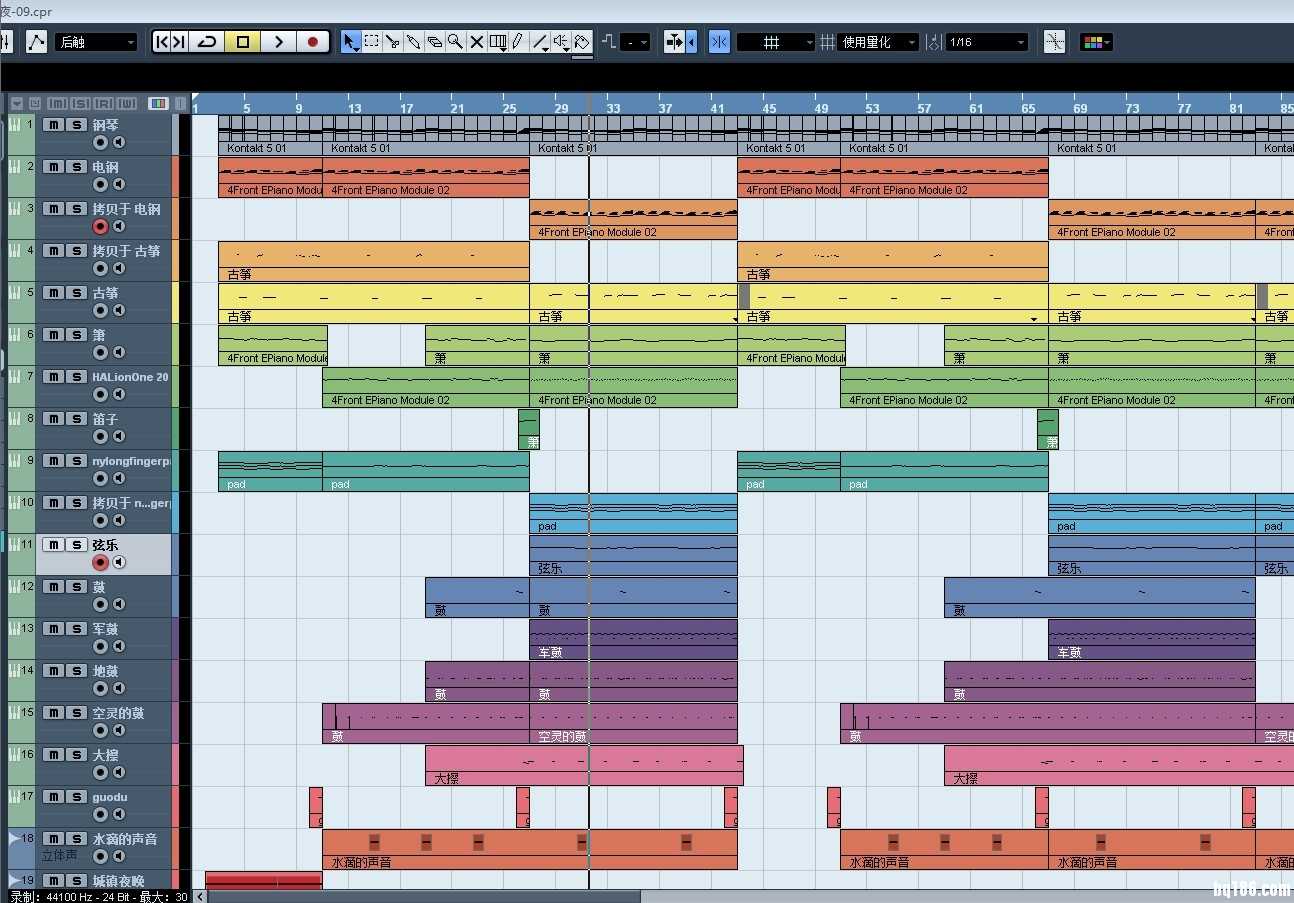Toggle monitor on 空灵的鼓 track

[x=119, y=731]
